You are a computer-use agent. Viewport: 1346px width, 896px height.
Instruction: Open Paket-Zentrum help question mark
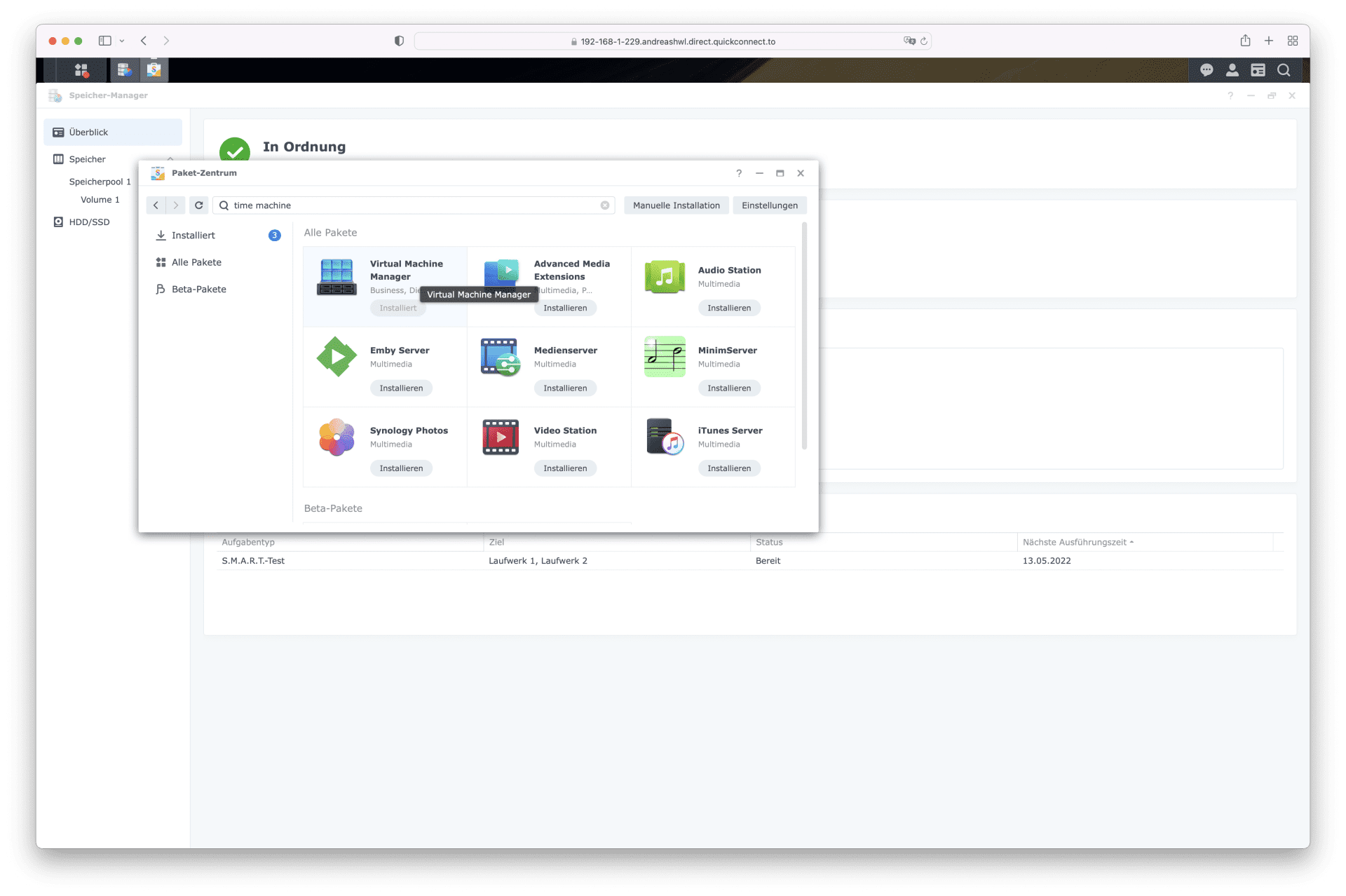[739, 173]
